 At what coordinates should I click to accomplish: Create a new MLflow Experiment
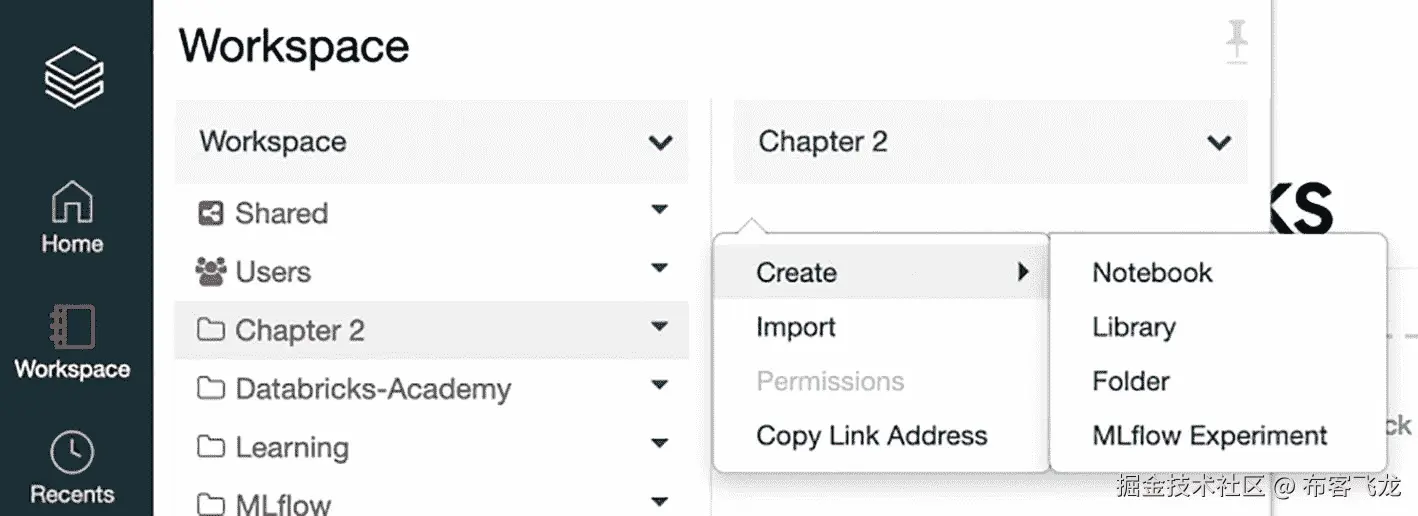[1210, 436]
